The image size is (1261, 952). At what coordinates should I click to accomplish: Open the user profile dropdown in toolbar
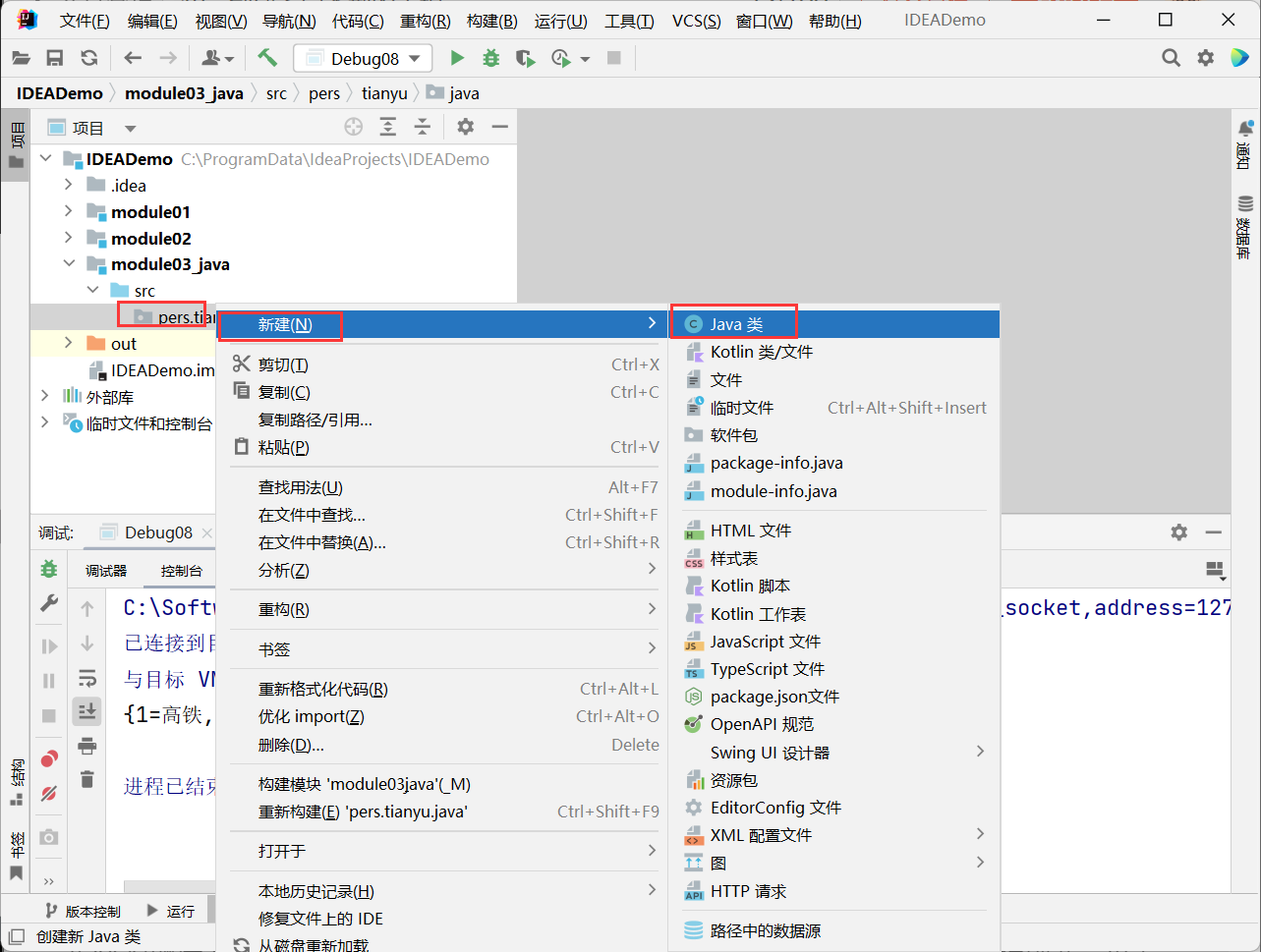[217, 59]
